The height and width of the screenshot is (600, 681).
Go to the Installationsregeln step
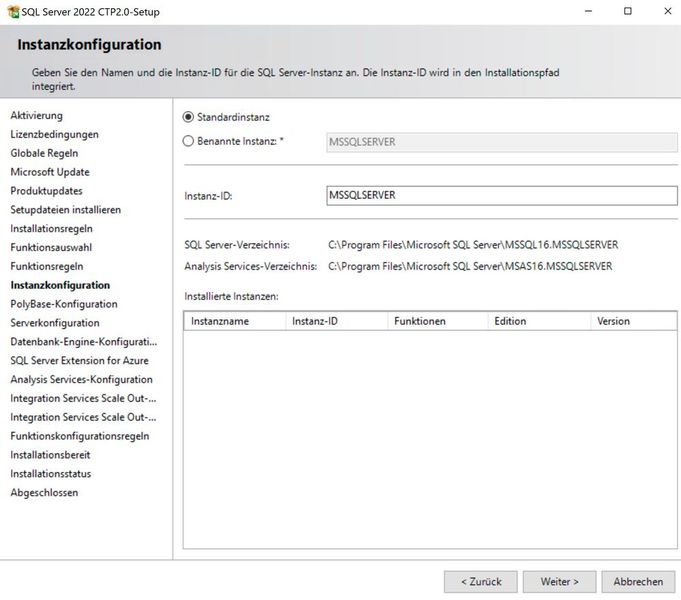coord(51,229)
